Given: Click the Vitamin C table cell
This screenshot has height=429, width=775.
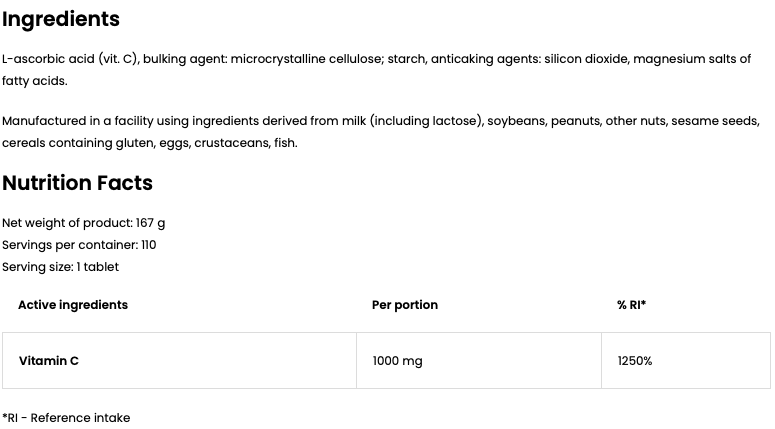Looking at the screenshot, I should (49, 361).
